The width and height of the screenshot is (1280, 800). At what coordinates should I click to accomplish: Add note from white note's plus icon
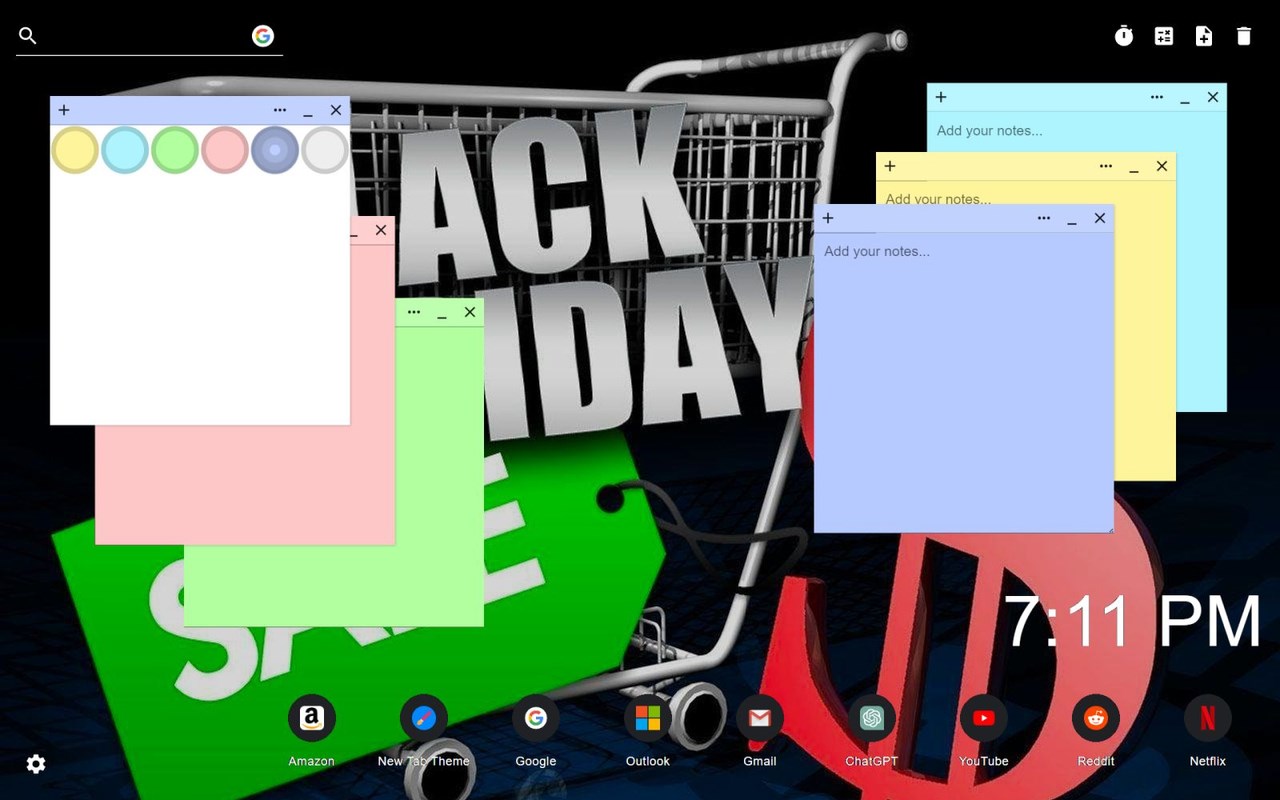(64, 110)
